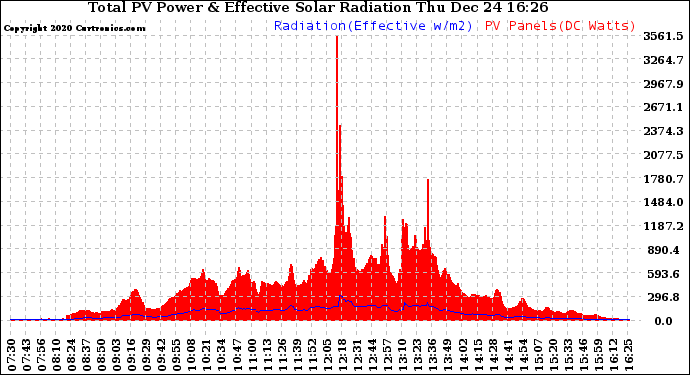This screenshot has width=690, height=375.
Task: Click the 14:15 time axis label
Action: [478, 355]
